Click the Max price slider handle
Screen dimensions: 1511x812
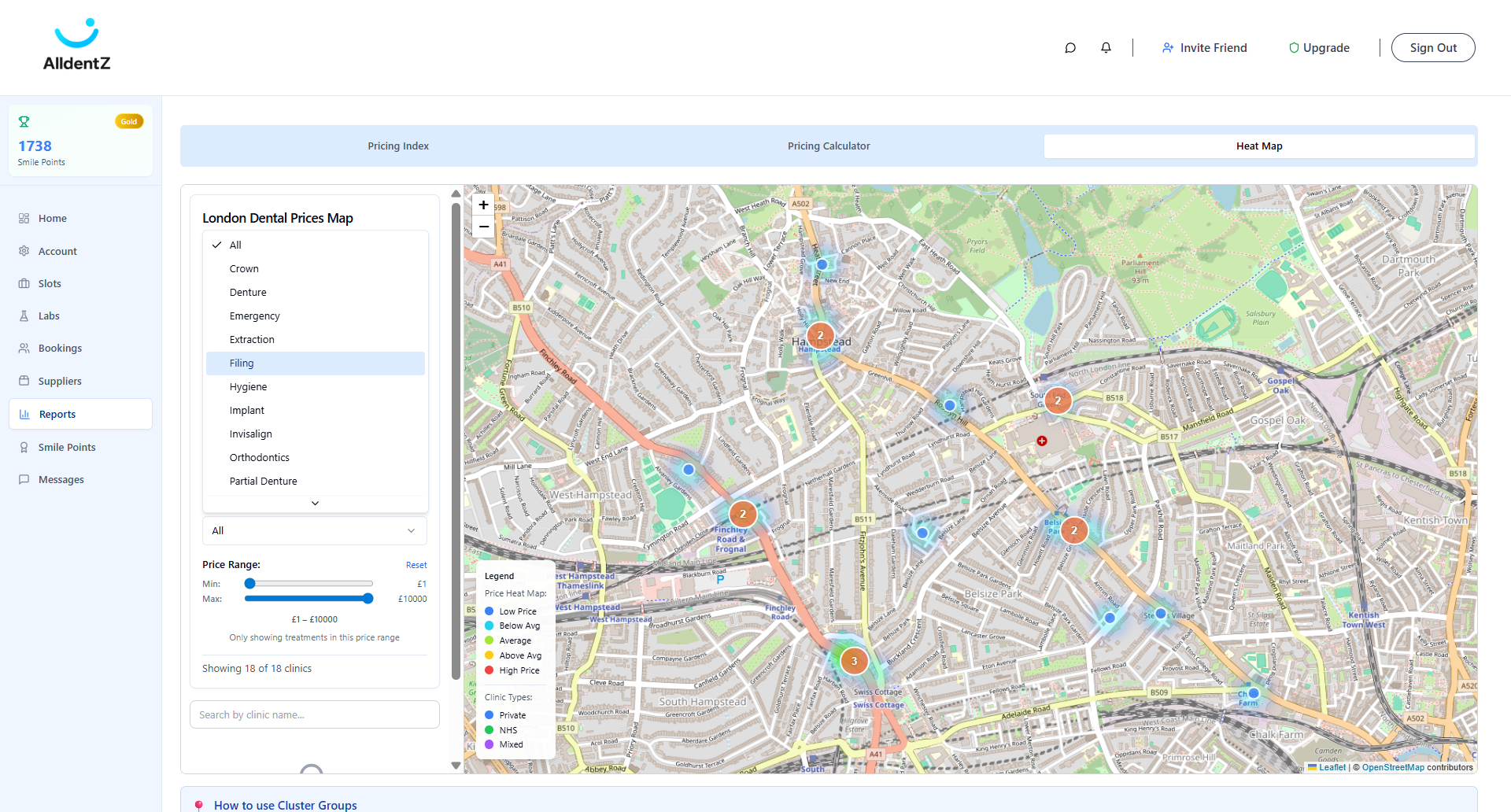pyautogui.click(x=368, y=599)
